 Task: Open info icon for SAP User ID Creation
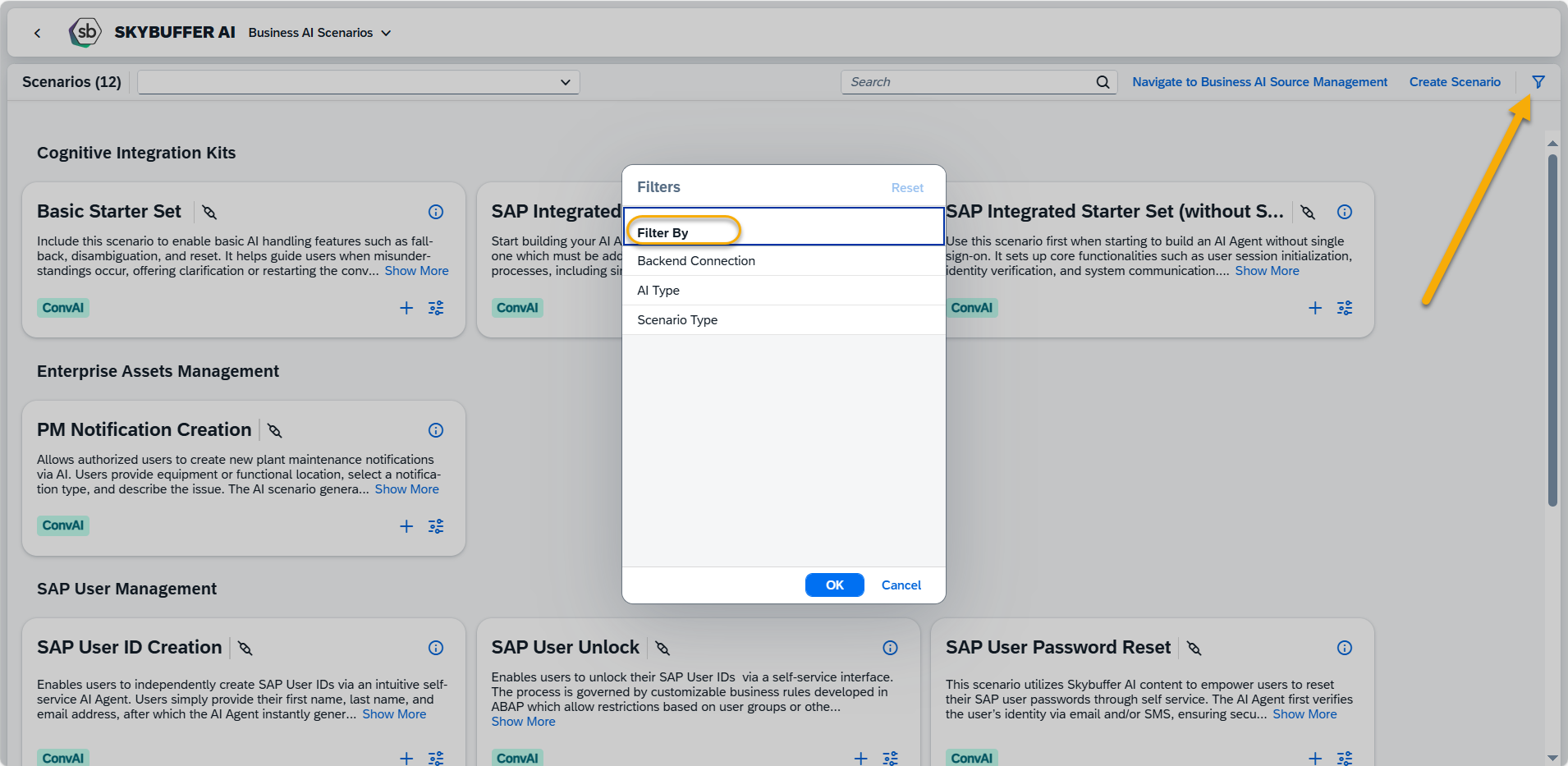point(436,648)
